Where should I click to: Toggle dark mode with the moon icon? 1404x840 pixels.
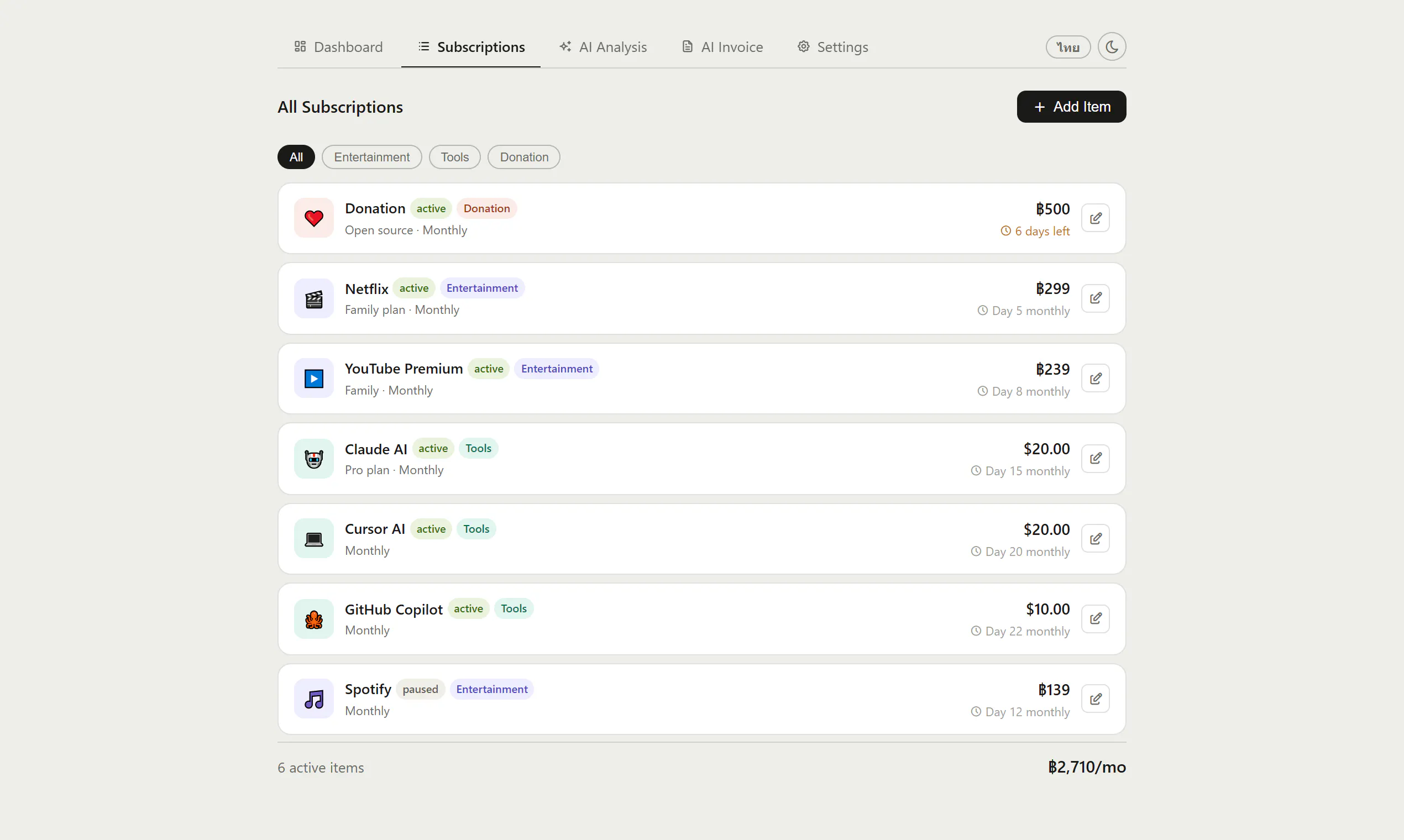click(x=1111, y=46)
